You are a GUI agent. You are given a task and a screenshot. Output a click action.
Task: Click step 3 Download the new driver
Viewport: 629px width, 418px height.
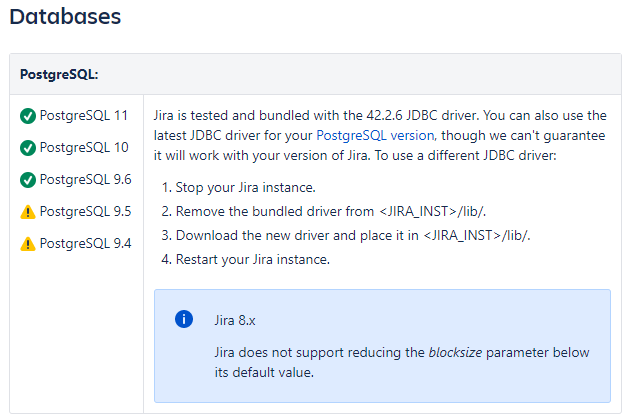click(345, 236)
